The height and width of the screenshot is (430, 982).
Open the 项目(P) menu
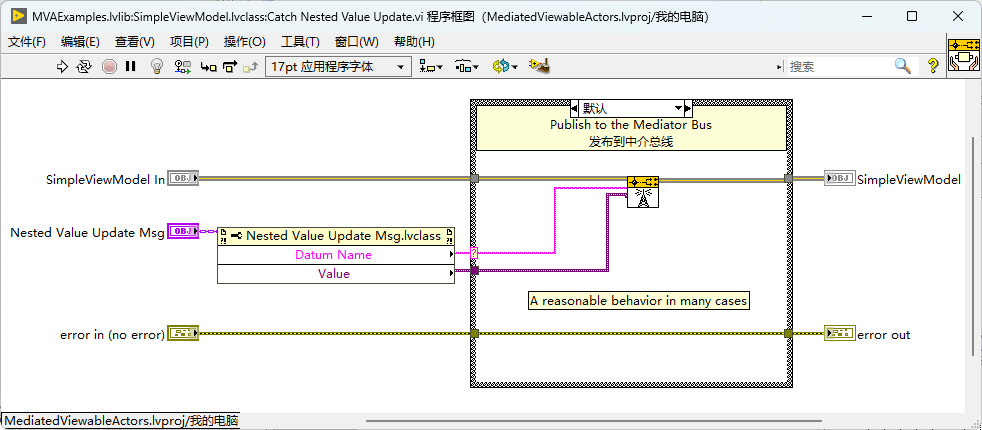(189, 42)
